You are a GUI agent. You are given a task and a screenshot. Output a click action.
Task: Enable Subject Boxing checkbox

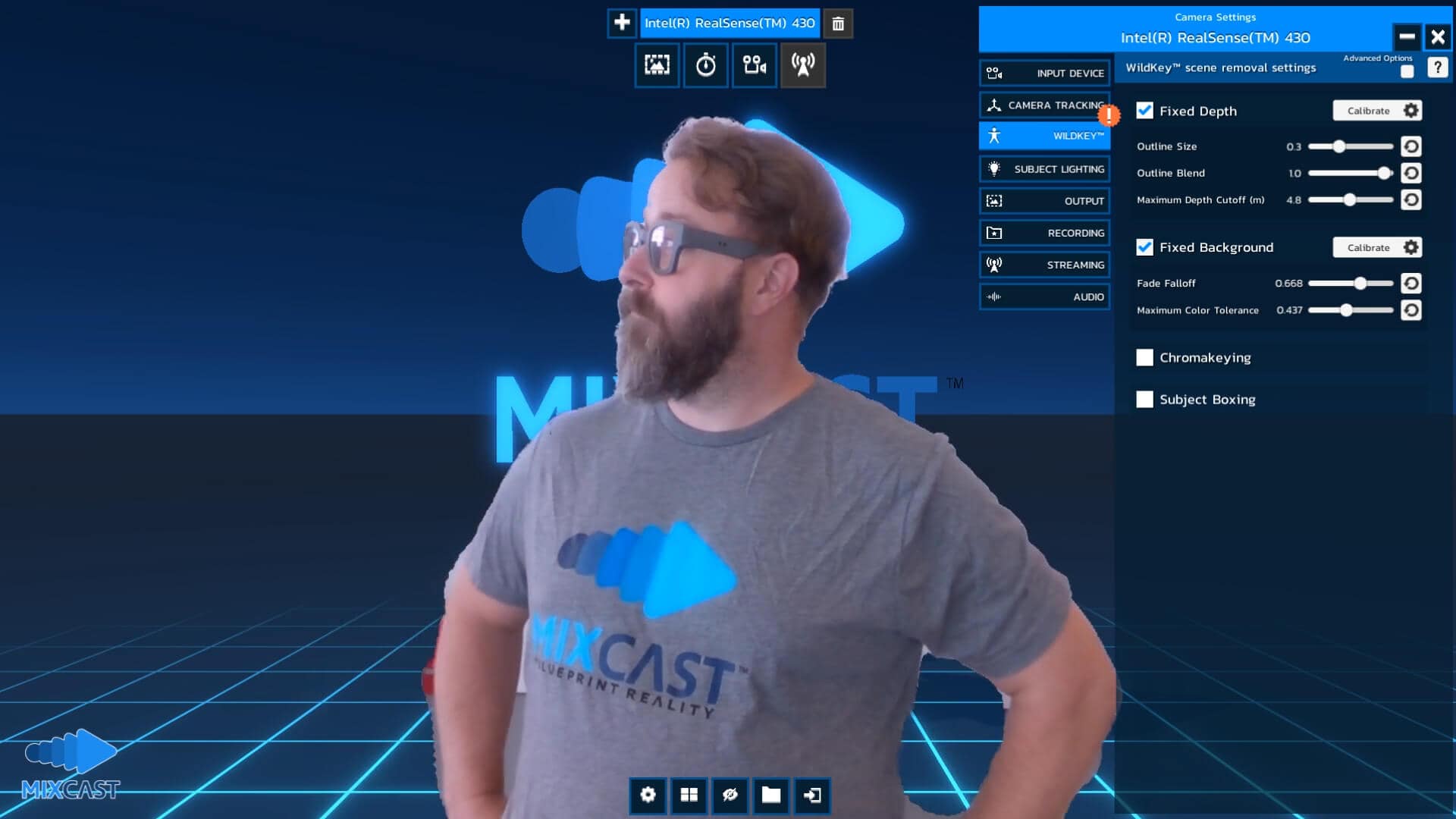[1144, 399]
